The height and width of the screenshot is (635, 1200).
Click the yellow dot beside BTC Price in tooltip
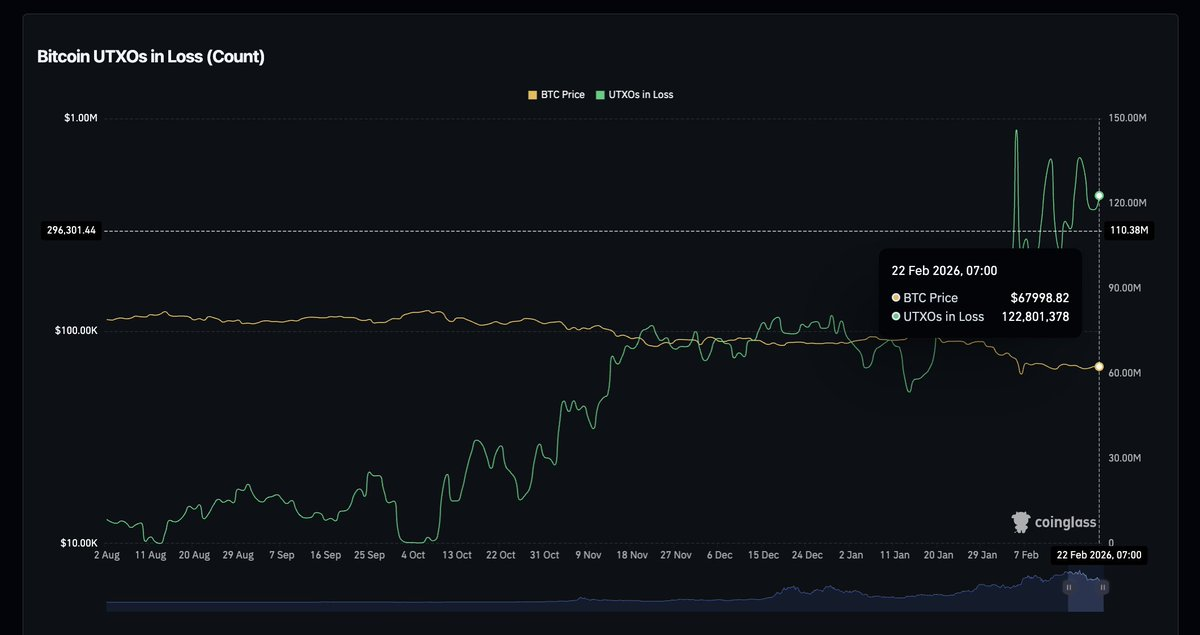895,298
